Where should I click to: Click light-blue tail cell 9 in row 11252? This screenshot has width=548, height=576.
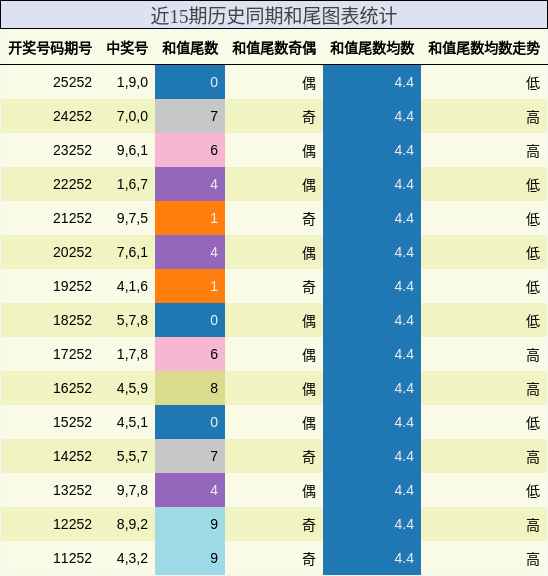[x=190, y=558]
